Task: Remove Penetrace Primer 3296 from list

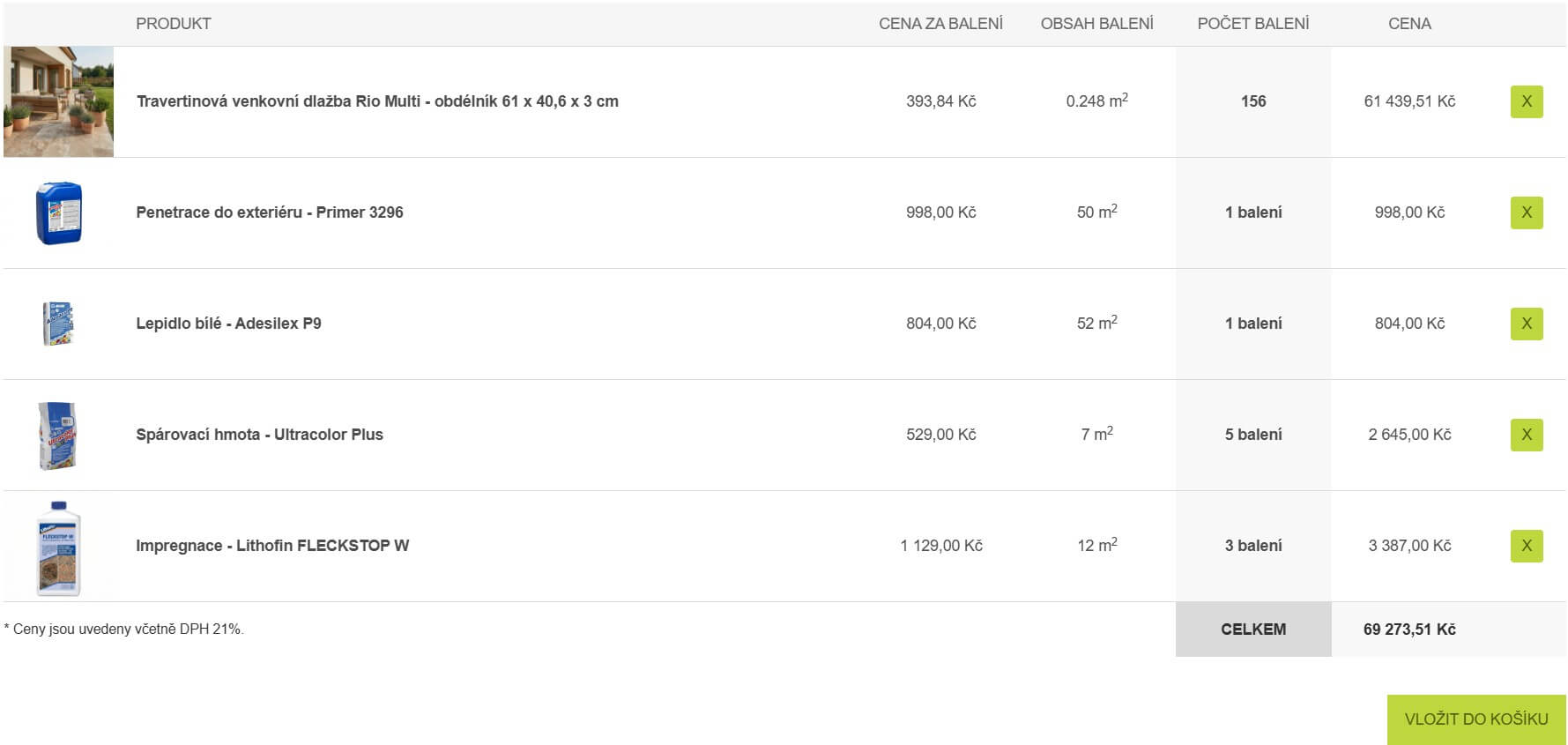Action: 1526,212
